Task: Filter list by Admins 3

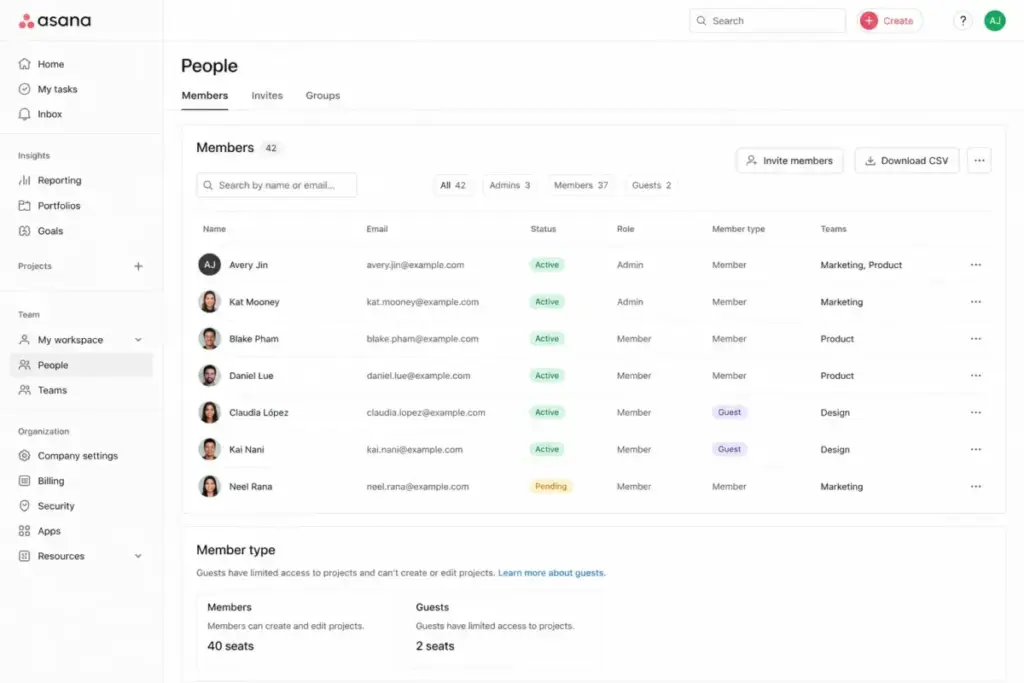Action: tap(509, 185)
